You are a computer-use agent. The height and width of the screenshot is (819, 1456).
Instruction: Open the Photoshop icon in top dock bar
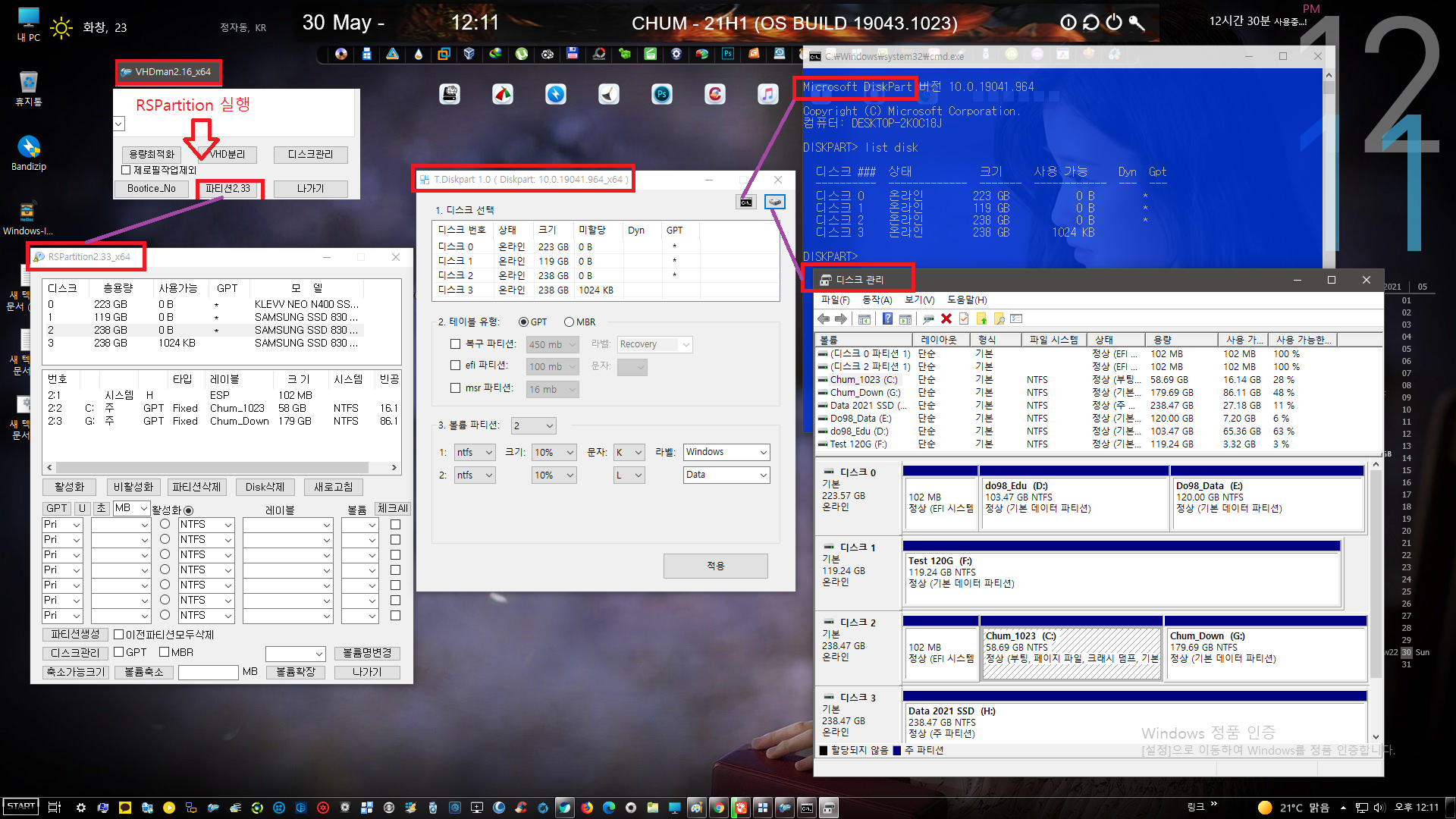[728, 54]
